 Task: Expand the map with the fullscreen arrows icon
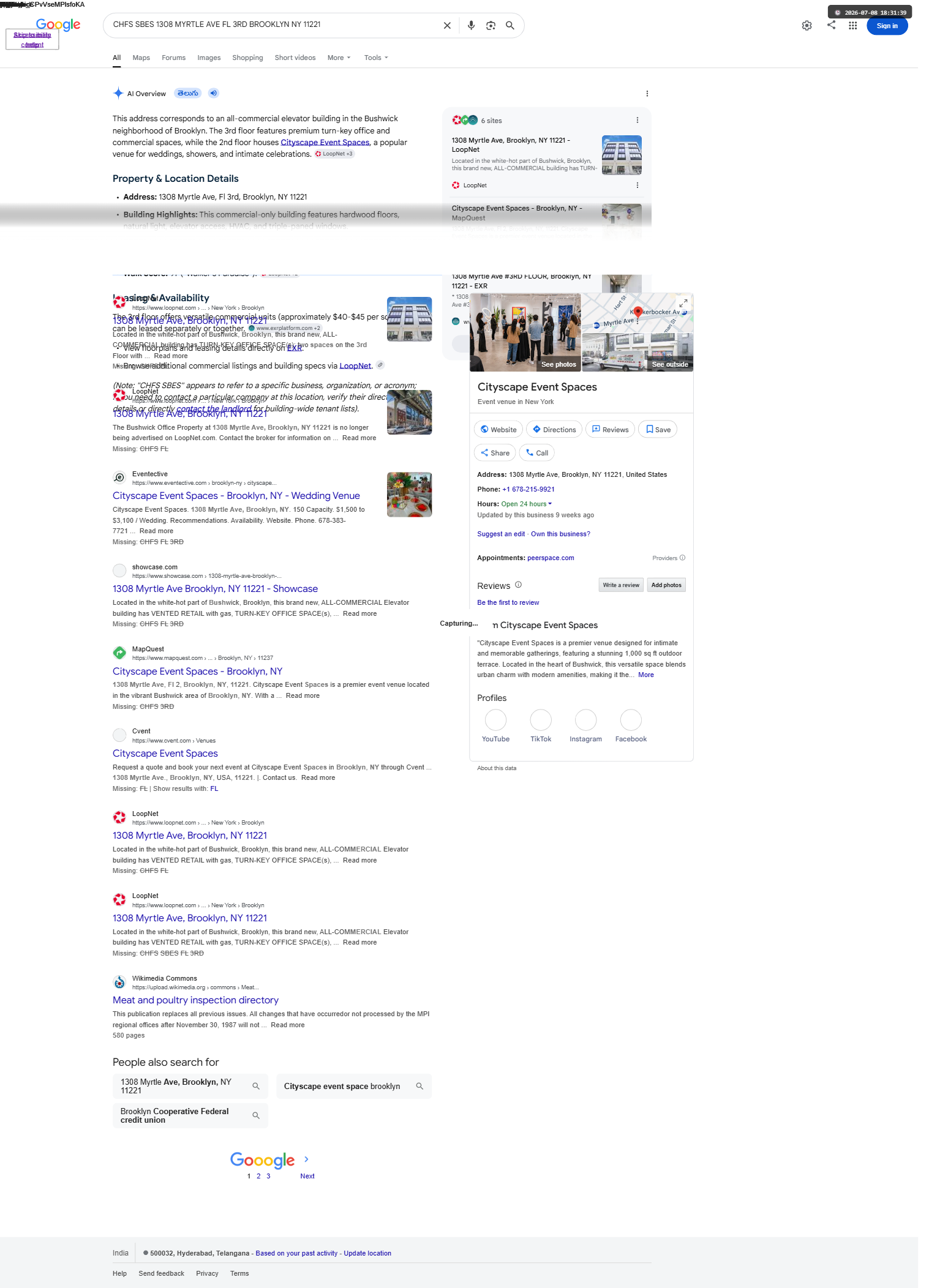click(x=683, y=303)
